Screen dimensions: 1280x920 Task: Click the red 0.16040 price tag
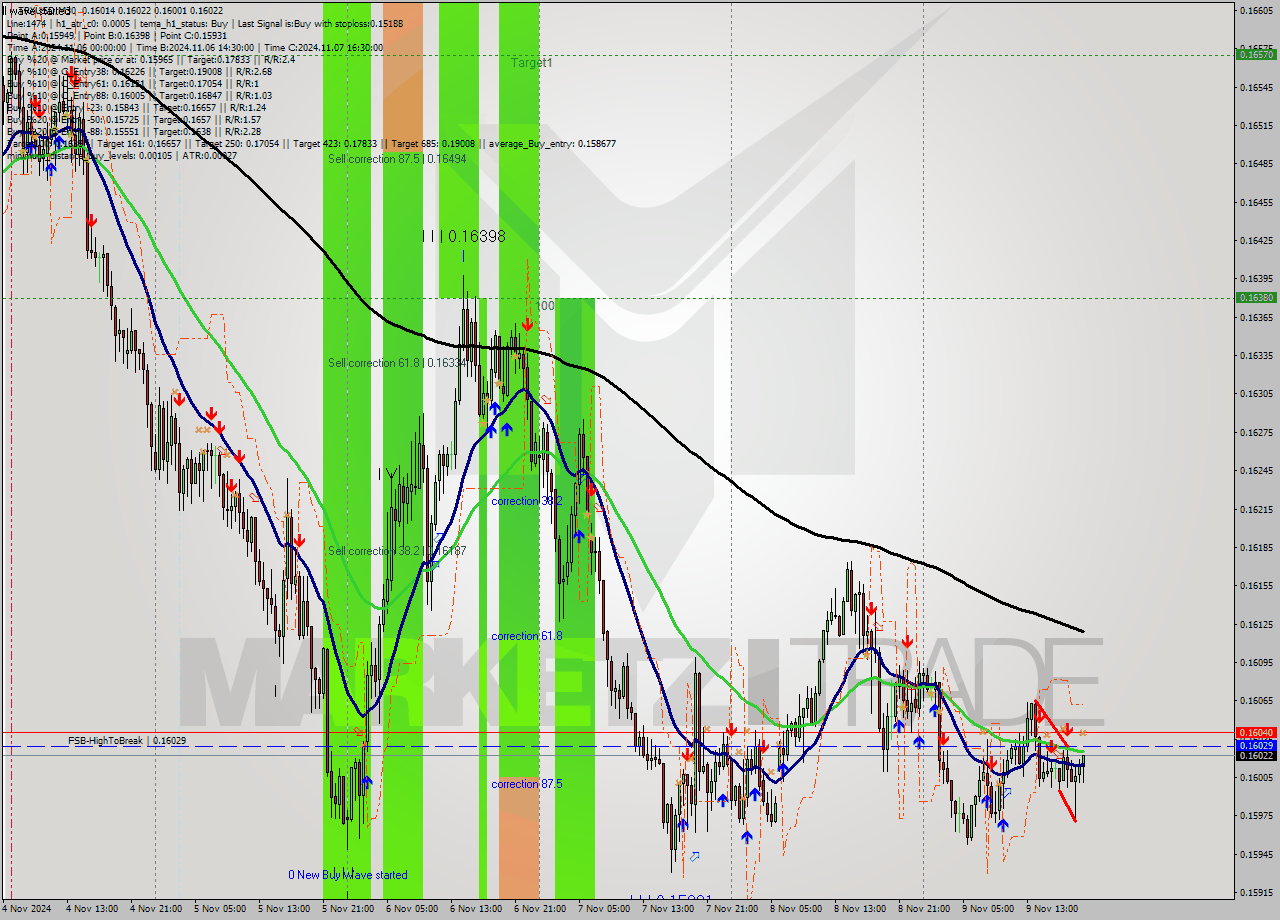click(x=1256, y=732)
